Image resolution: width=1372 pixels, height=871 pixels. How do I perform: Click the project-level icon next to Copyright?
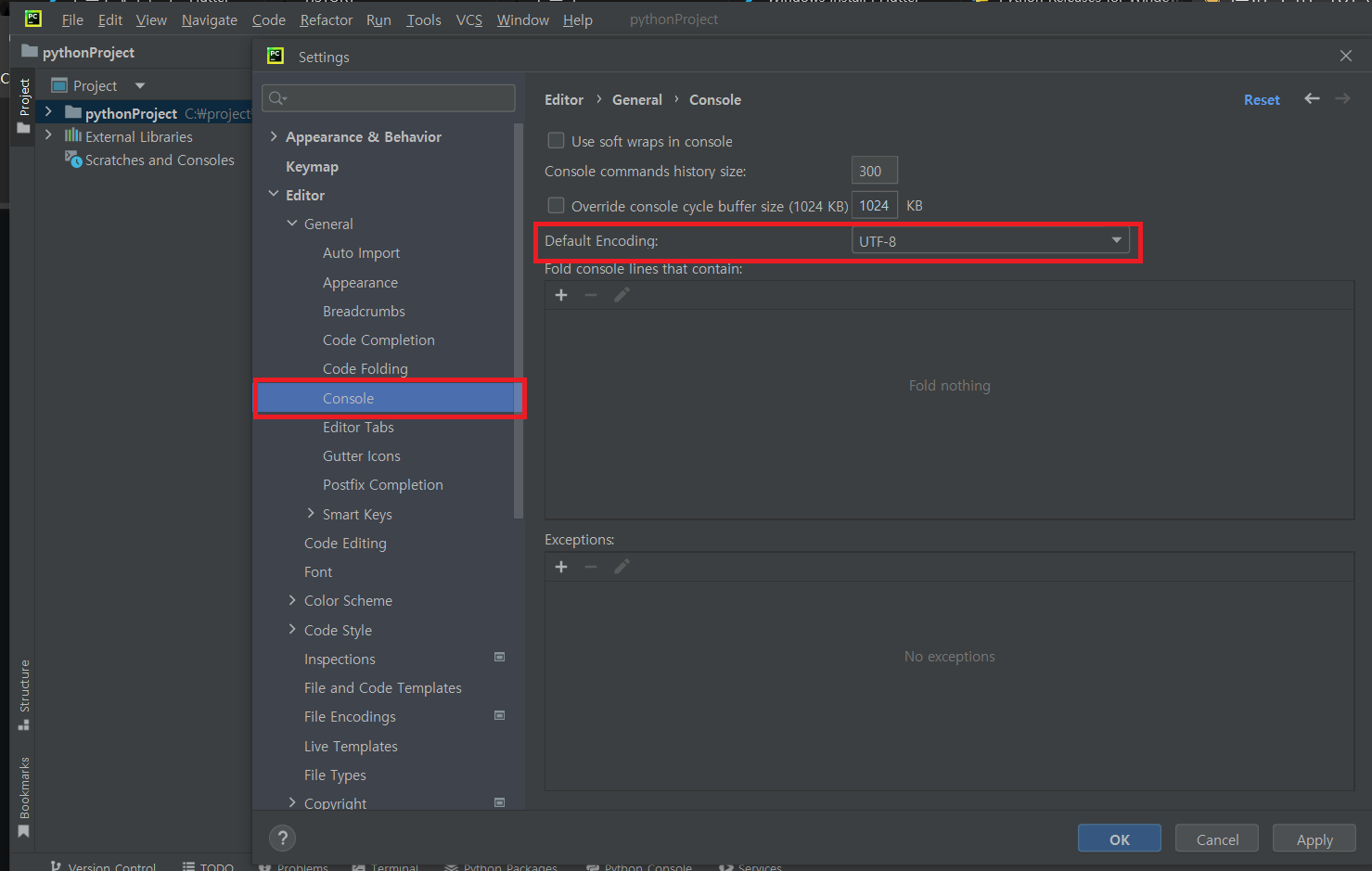point(500,802)
